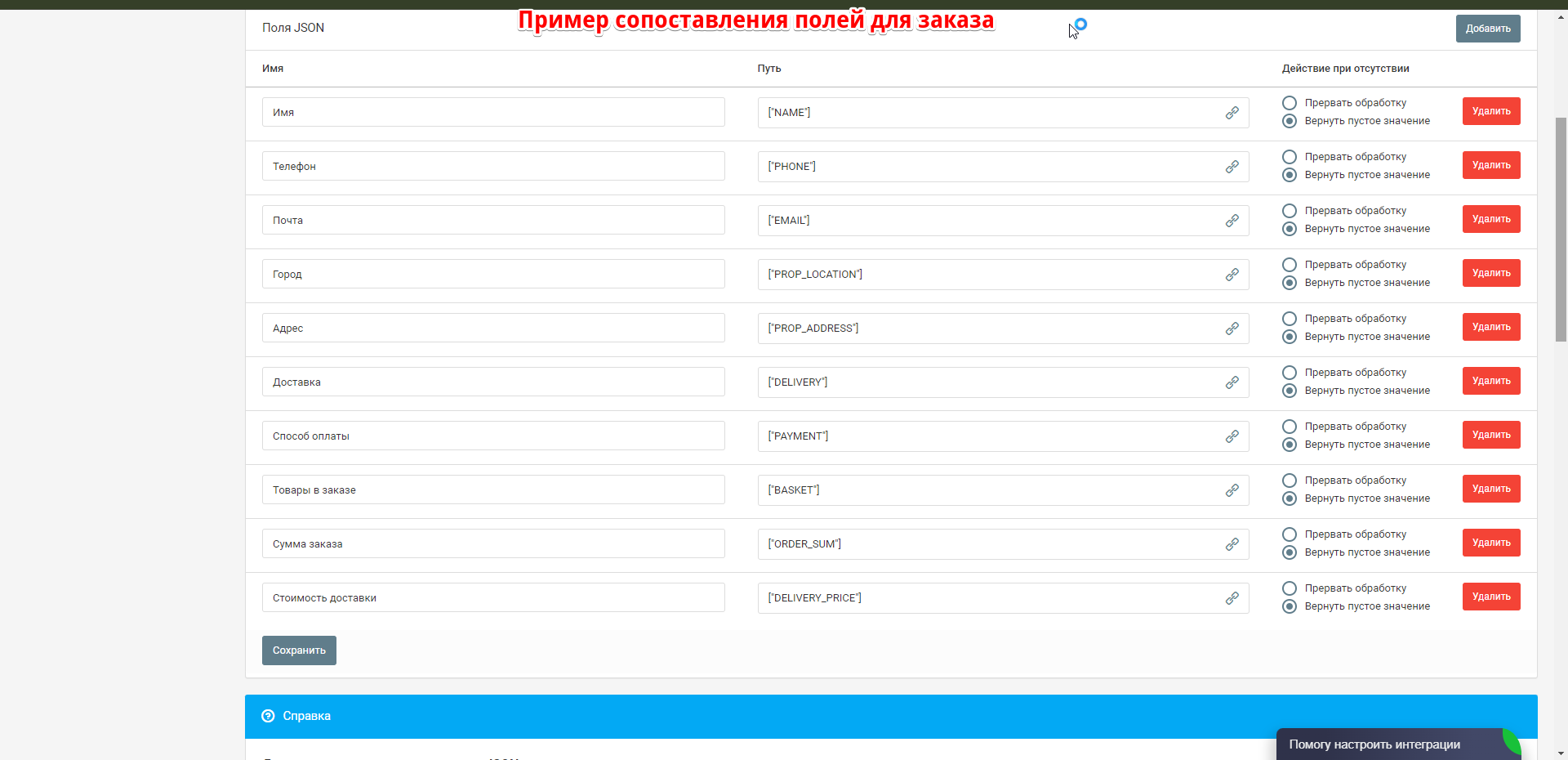The height and width of the screenshot is (760, 1568).
Task: Click the link icon in the ORDER_SUM field
Action: coord(1232,544)
